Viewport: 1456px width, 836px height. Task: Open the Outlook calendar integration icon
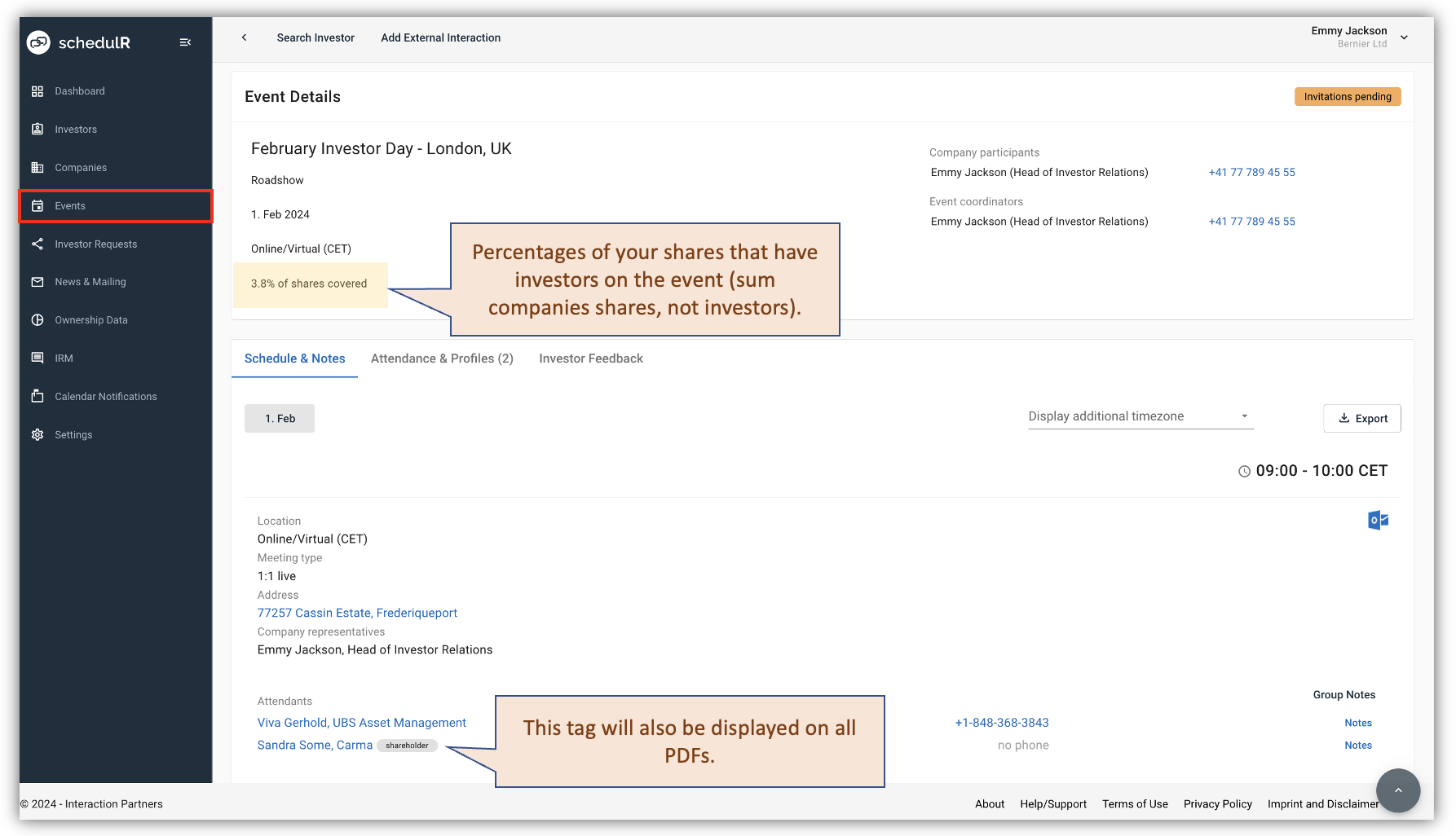[1378, 520]
